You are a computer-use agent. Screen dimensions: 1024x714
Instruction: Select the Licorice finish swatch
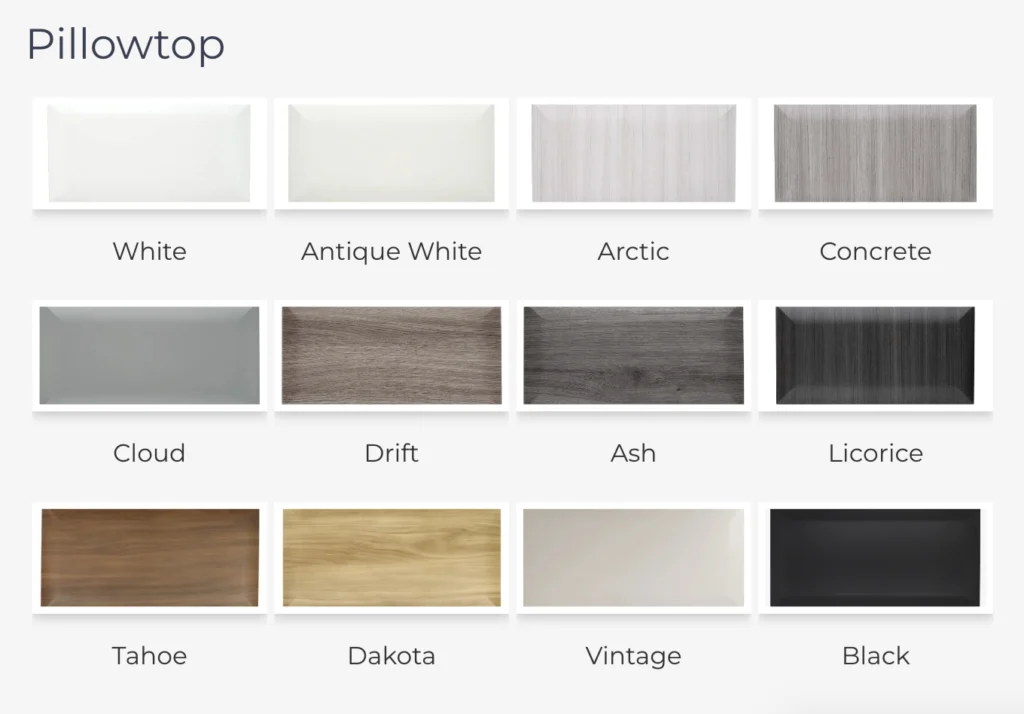point(875,355)
